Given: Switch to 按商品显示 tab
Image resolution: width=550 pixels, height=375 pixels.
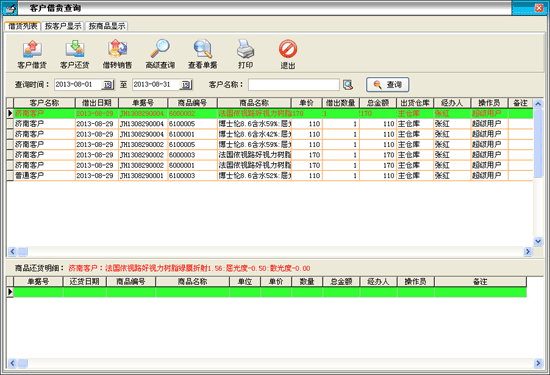Looking at the screenshot, I should tap(107, 26).
